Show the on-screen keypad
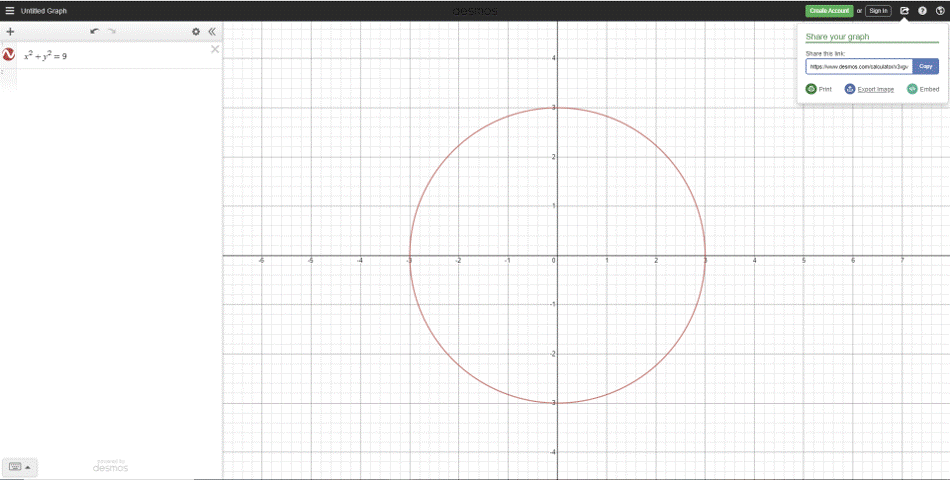 coord(19,466)
